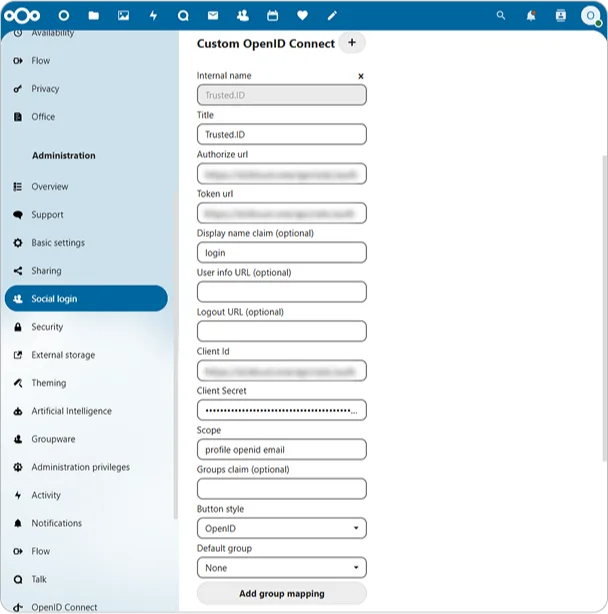The height and width of the screenshot is (614, 608).
Task: Focus the Logout URL field
Action: point(281,331)
